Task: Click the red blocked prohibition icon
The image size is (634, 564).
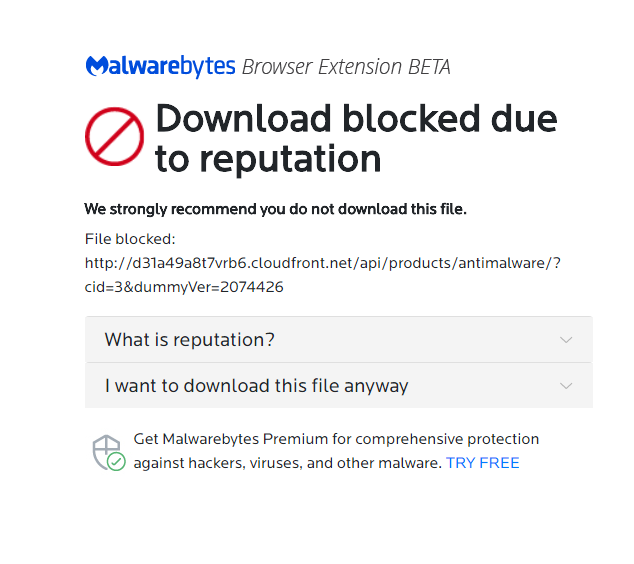Action: click(115, 137)
